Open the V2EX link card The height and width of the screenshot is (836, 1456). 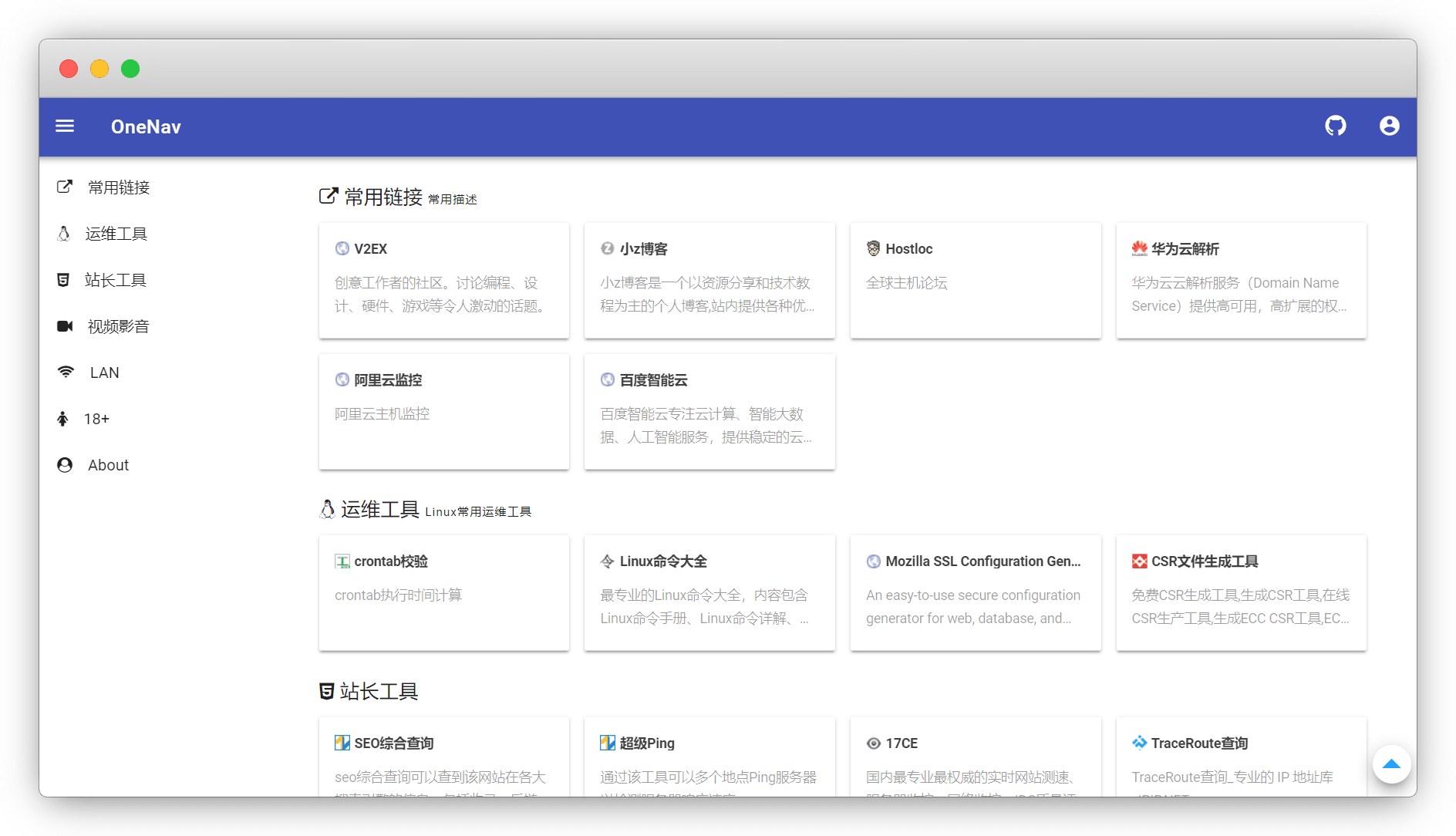443,280
